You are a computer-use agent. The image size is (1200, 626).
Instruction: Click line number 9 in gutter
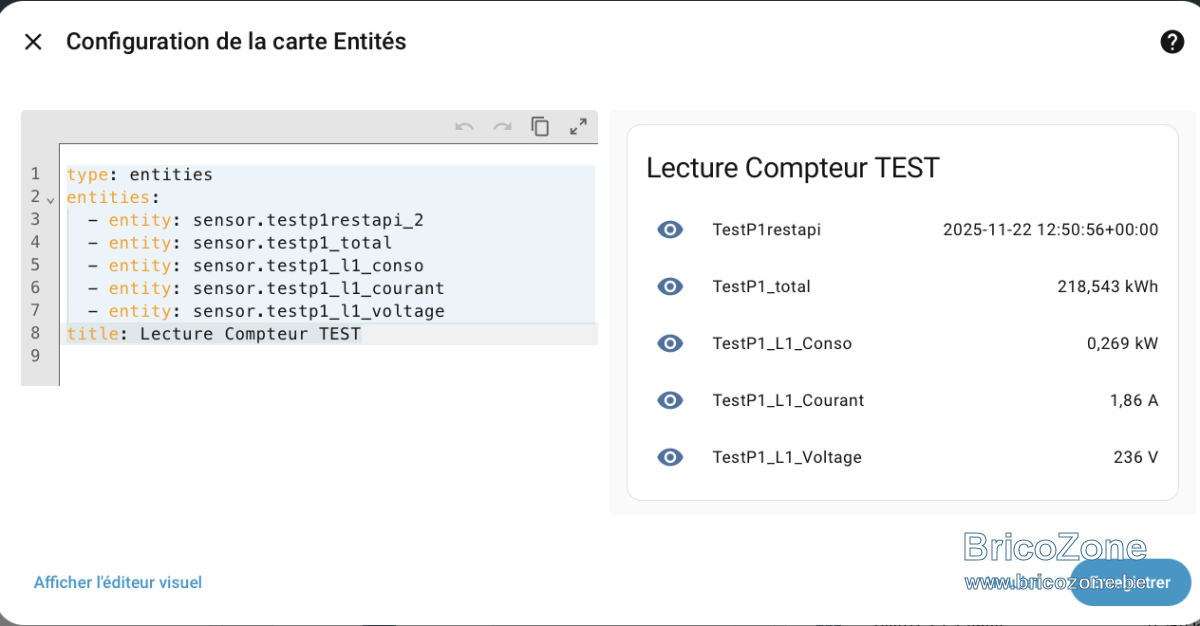pyautogui.click(x=35, y=357)
